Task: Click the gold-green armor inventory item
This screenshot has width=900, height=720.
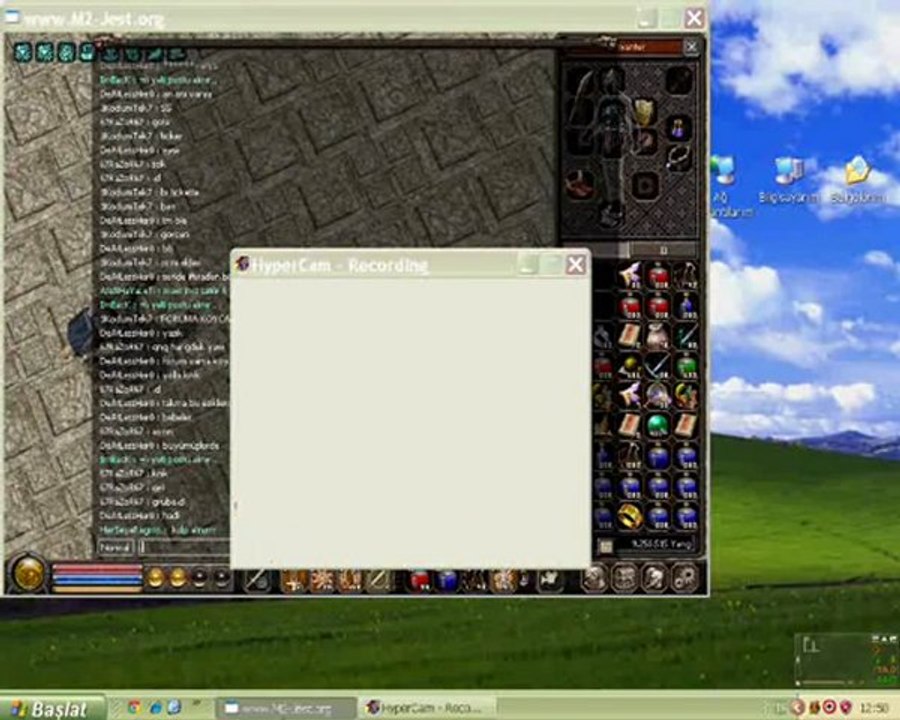Action: pyautogui.click(x=686, y=396)
